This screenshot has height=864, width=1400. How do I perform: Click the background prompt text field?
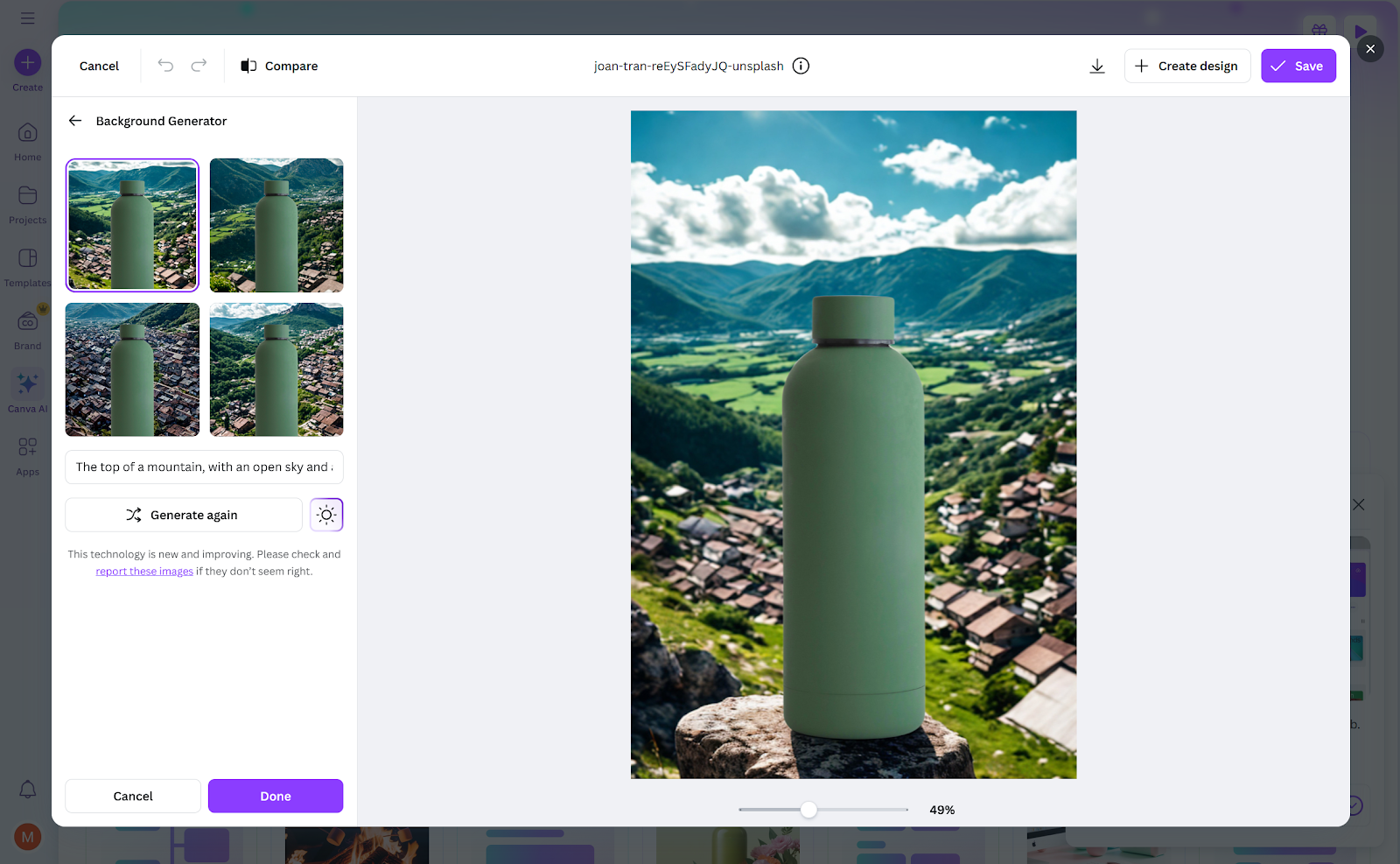click(x=204, y=467)
